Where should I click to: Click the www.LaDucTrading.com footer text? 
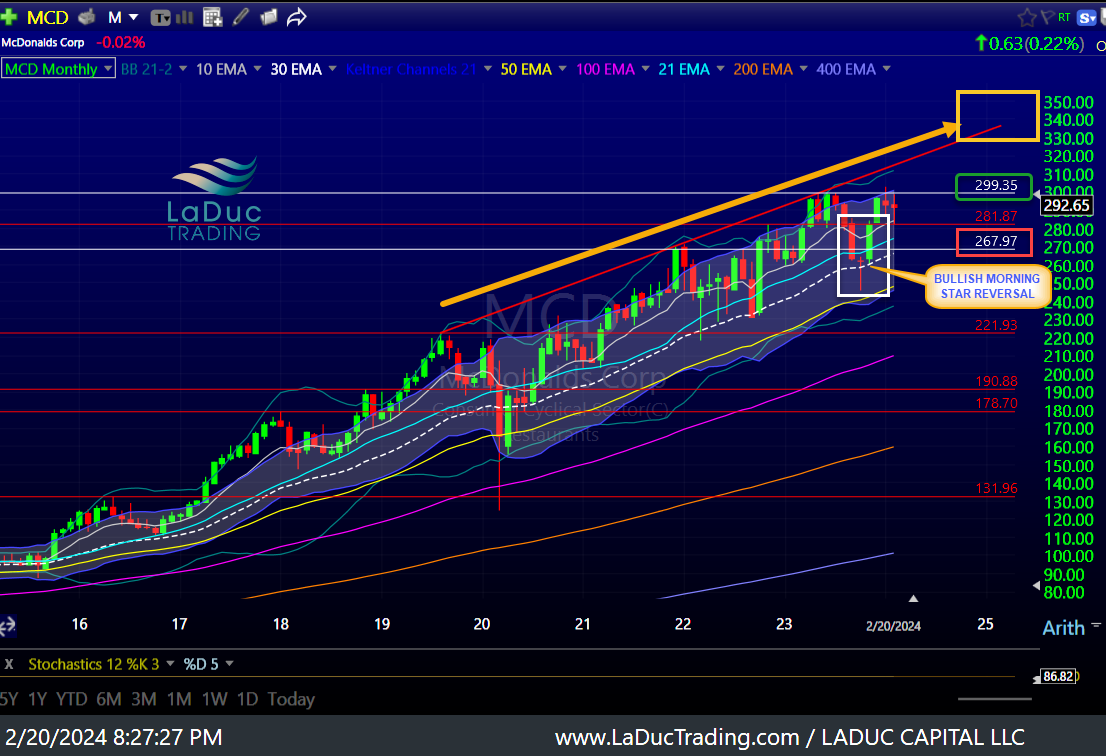(677, 738)
